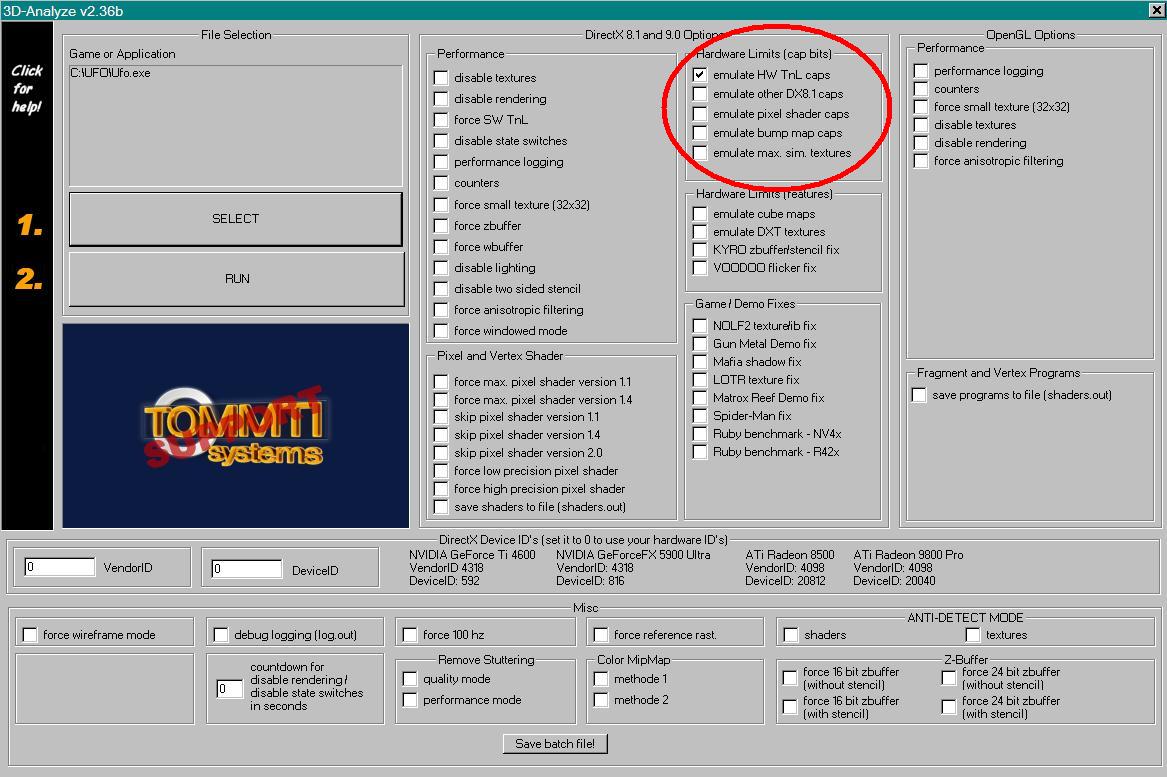Check Ruby benchmark - NV4x
This screenshot has height=777, width=1167.
click(700, 434)
